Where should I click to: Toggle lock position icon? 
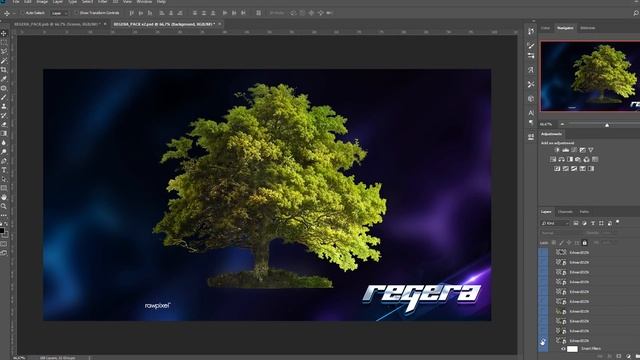point(569,243)
